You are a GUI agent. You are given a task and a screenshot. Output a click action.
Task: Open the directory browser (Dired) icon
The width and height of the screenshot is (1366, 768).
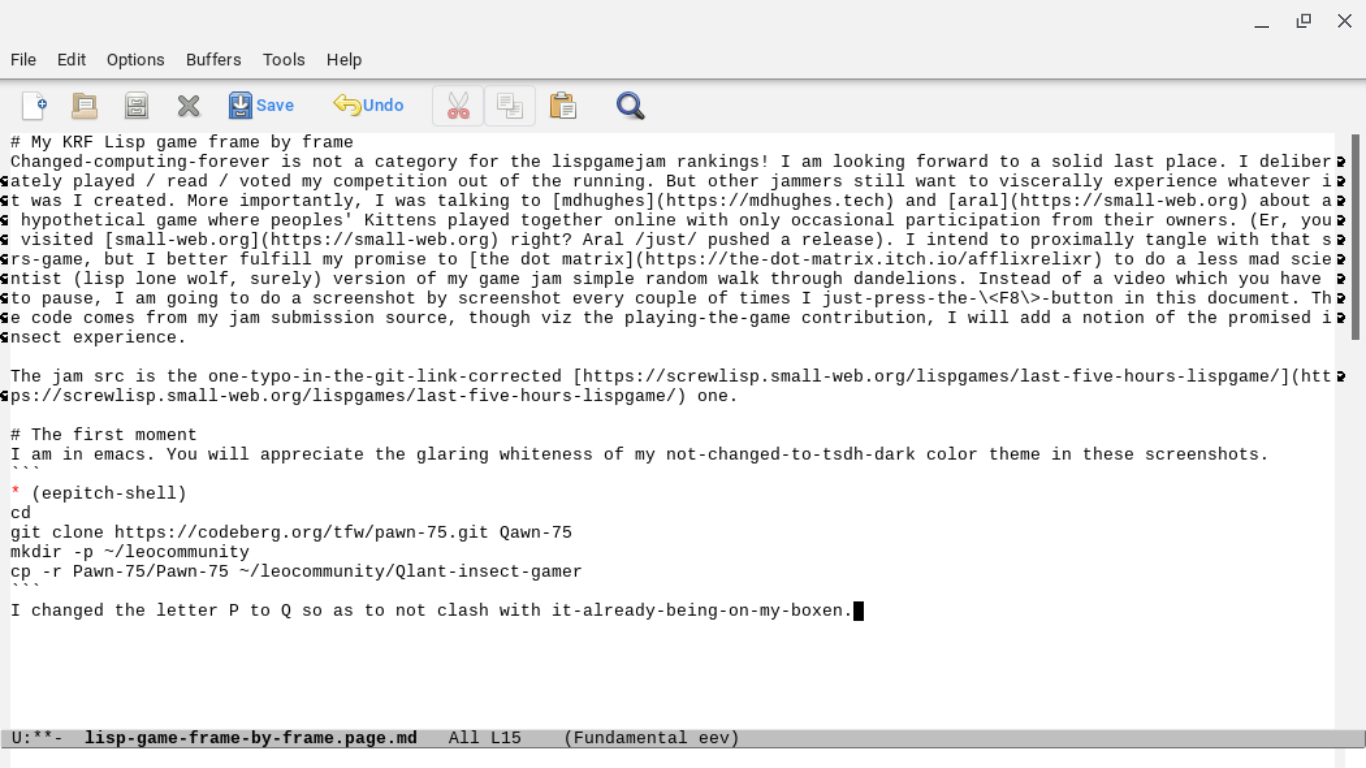point(136,105)
